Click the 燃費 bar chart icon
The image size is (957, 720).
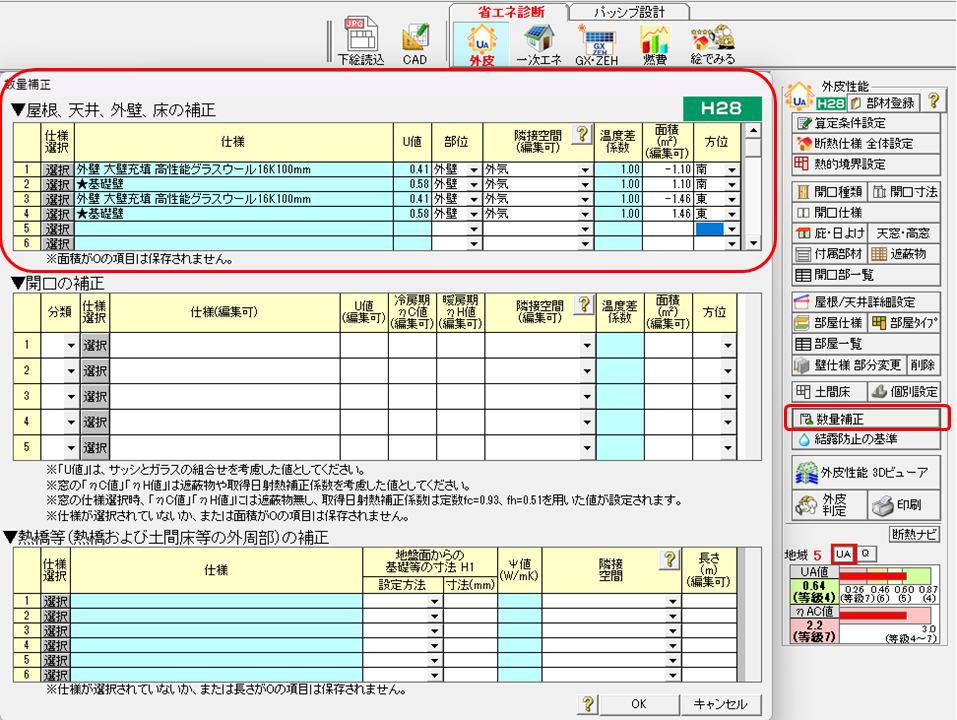pos(654,46)
